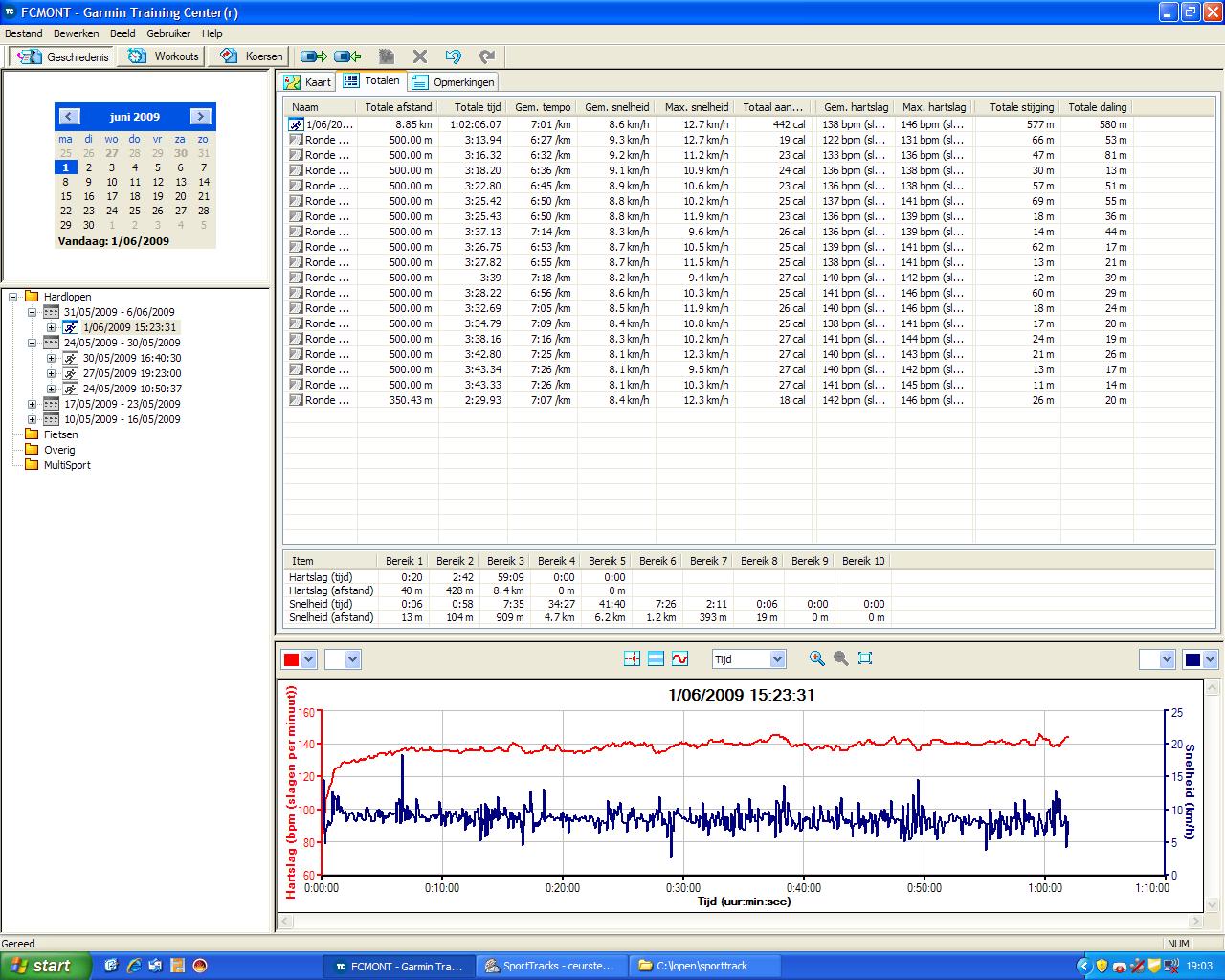Click the 1:02:06.07 total time cell
The height and width of the screenshot is (980, 1225).
(478, 124)
